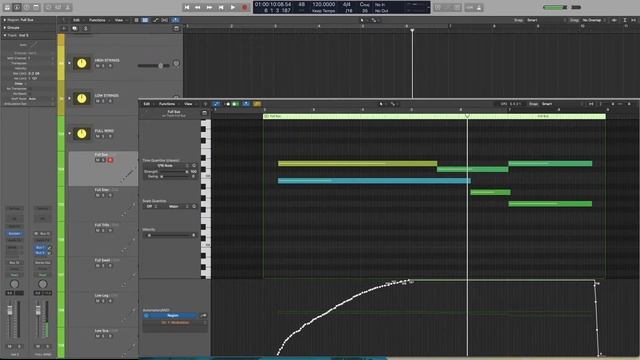Click the LOW STRINGS track icon
Image resolution: width=640 pixels, height=360 pixels.
point(82,98)
